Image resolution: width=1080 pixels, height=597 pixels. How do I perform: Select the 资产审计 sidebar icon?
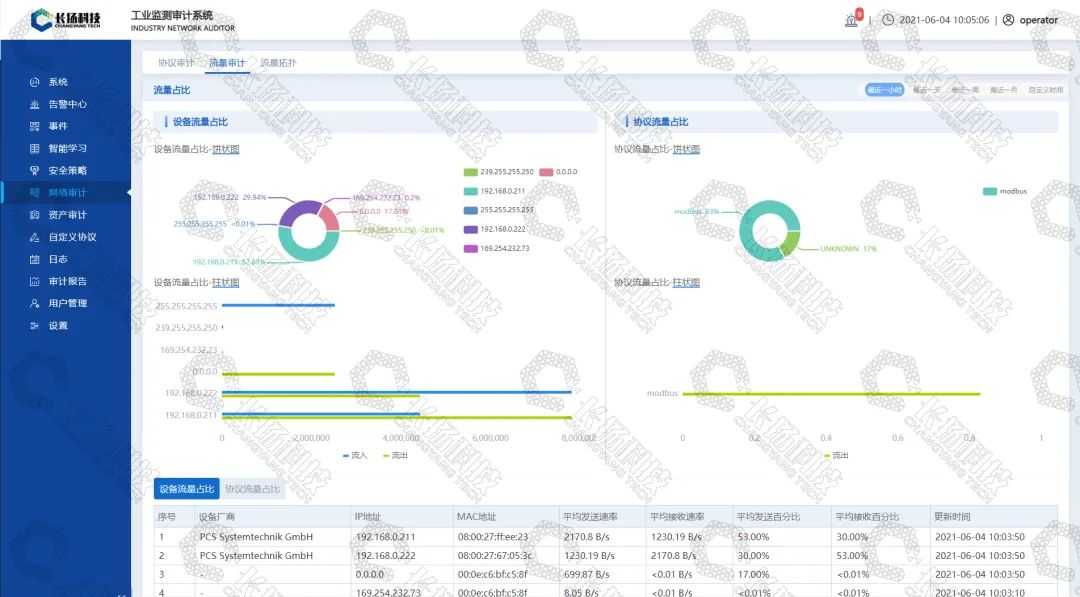(35, 215)
